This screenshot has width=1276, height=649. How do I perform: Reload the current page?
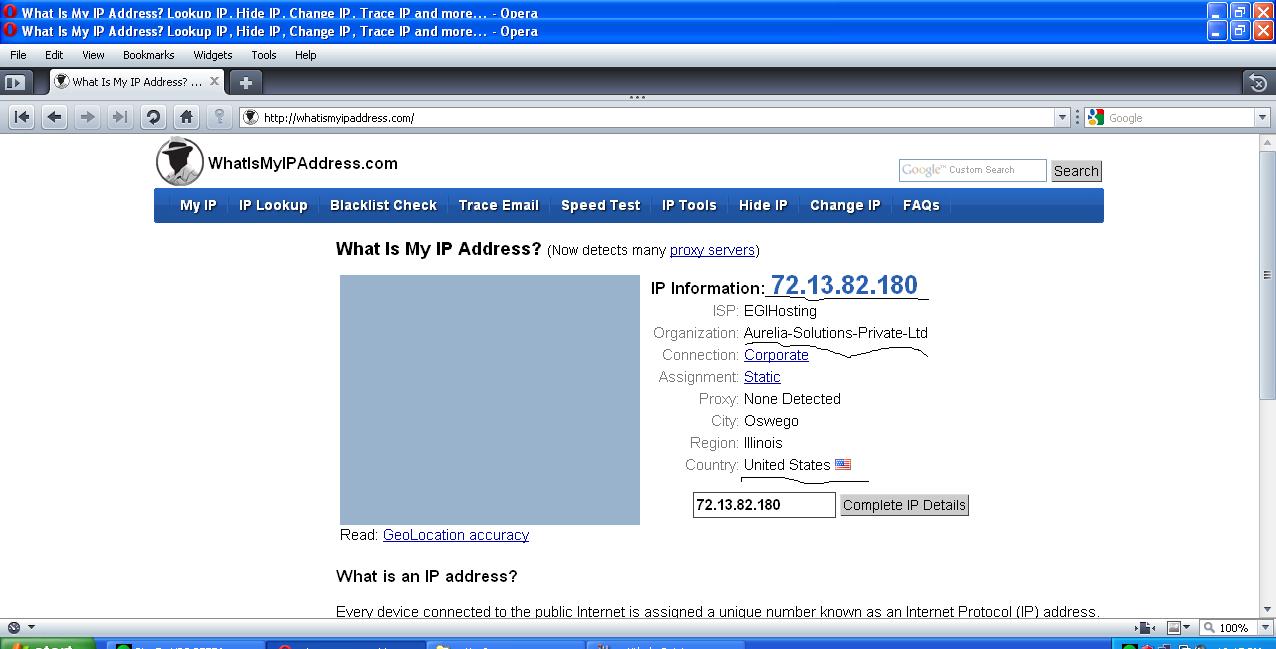[x=153, y=117]
